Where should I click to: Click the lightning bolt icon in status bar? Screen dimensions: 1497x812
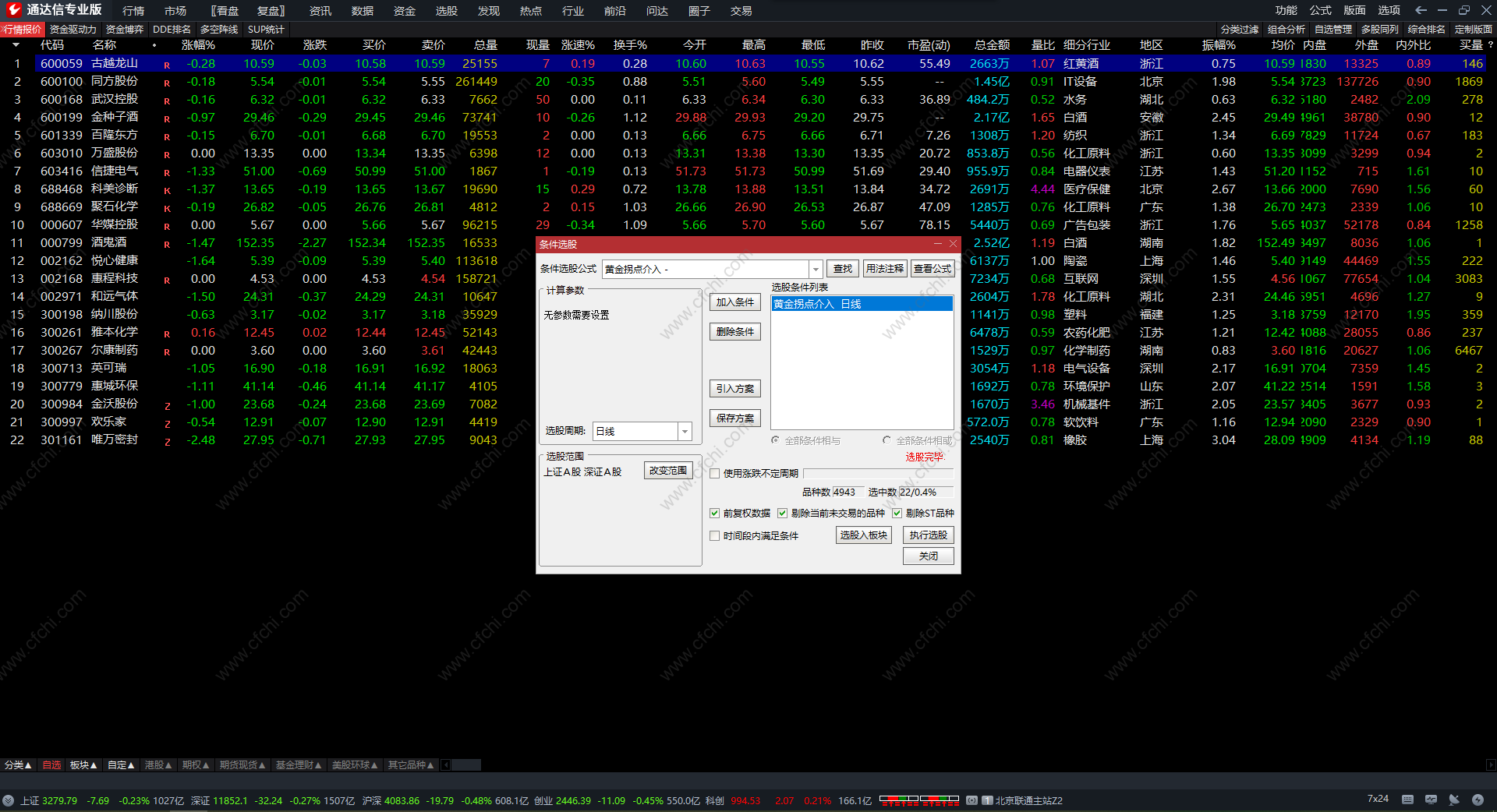coord(1478,800)
